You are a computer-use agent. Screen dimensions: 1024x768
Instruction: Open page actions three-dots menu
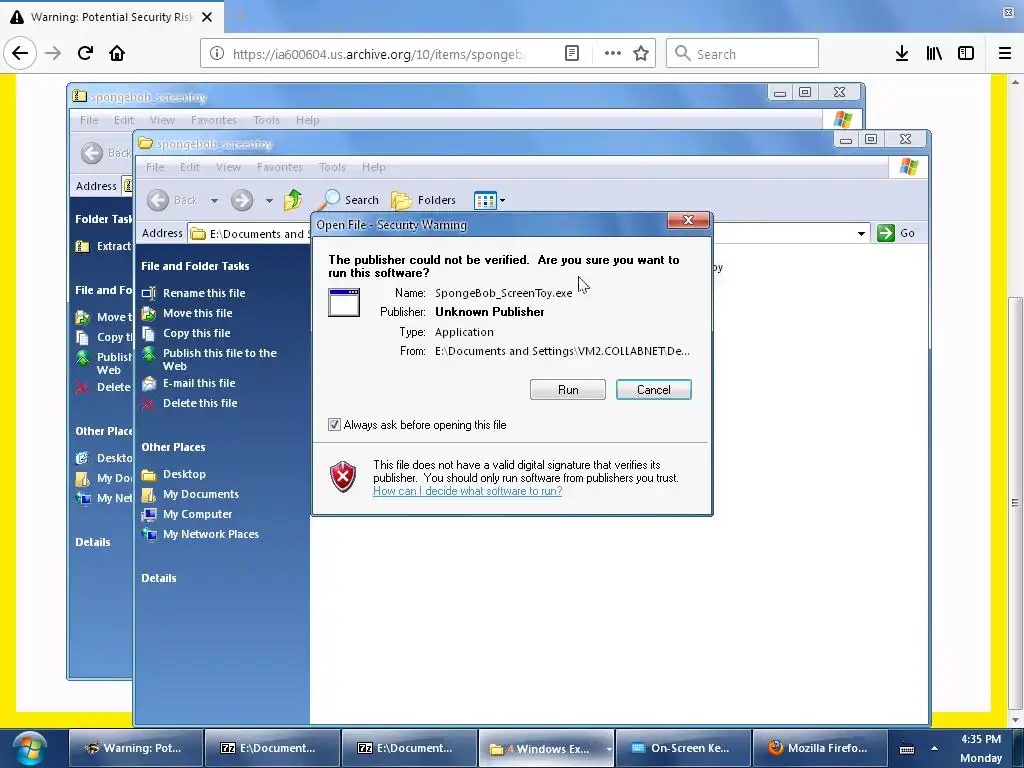(613, 54)
